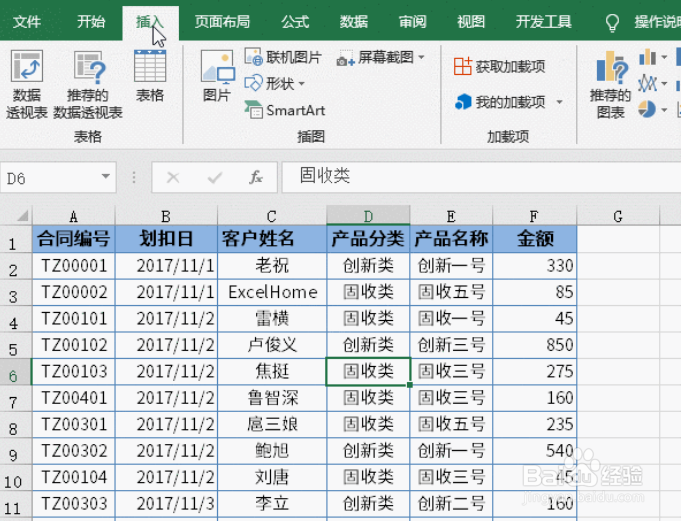Screen dimensions: 681x521
Task: Click the 合同编号 header cell
Action: click(73, 239)
